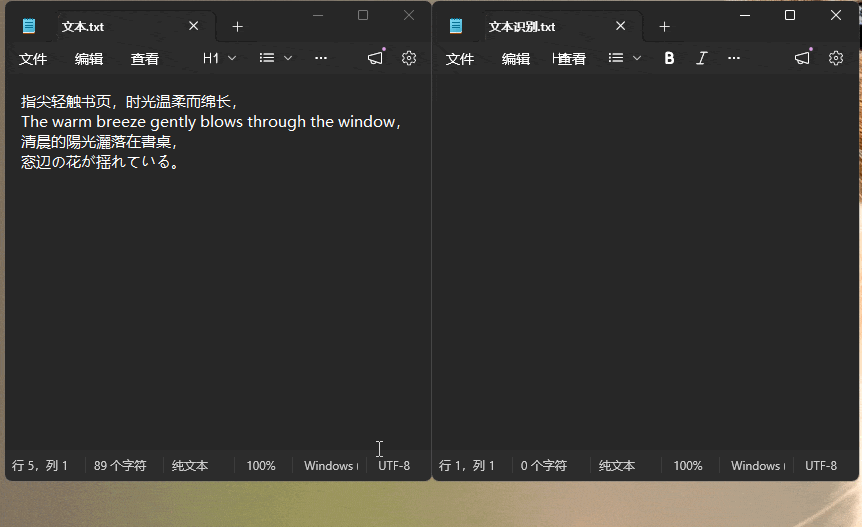Open the 查看 menu in the 文本.txt window

coord(145,59)
